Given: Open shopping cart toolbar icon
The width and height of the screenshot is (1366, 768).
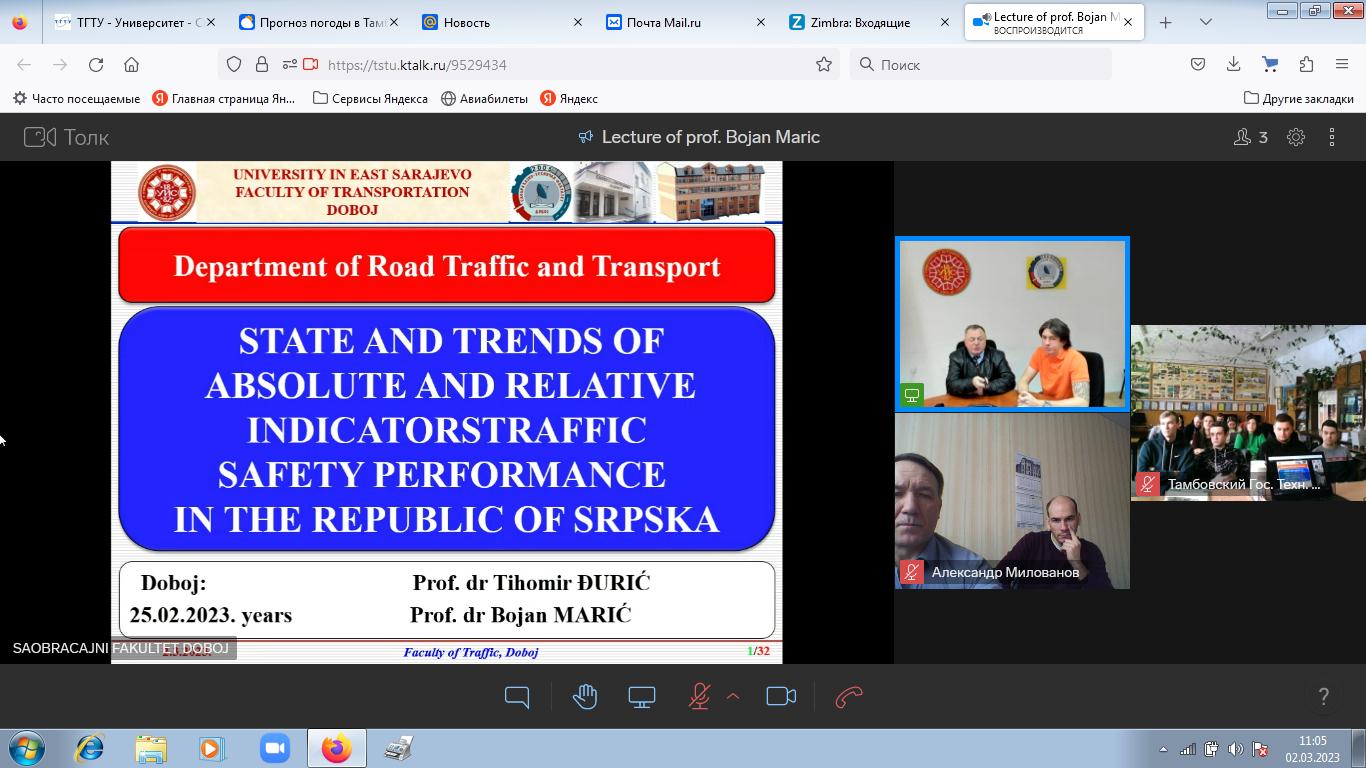Looking at the screenshot, I should point(1270,64).
